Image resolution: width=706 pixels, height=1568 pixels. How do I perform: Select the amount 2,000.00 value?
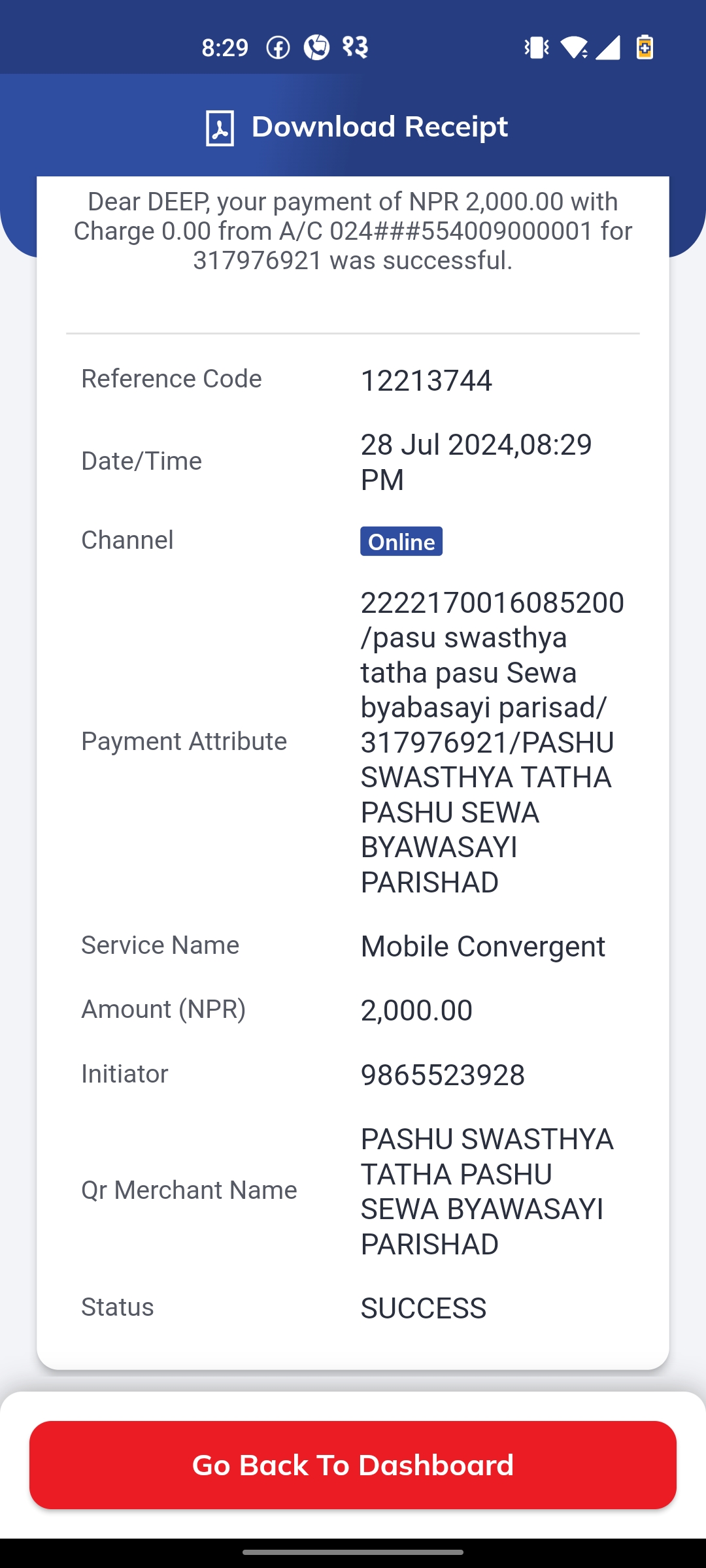click(416, 1010)
